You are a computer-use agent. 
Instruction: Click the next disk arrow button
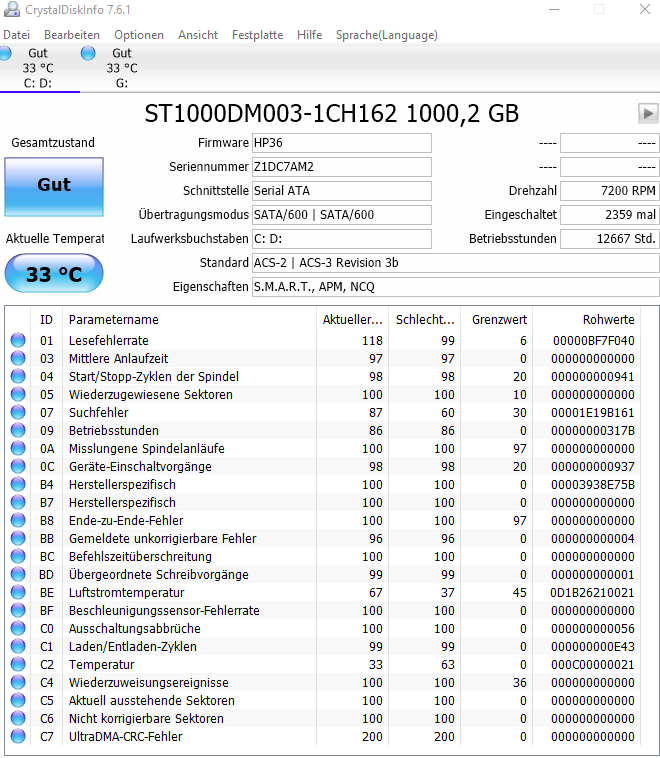point(648,114)
